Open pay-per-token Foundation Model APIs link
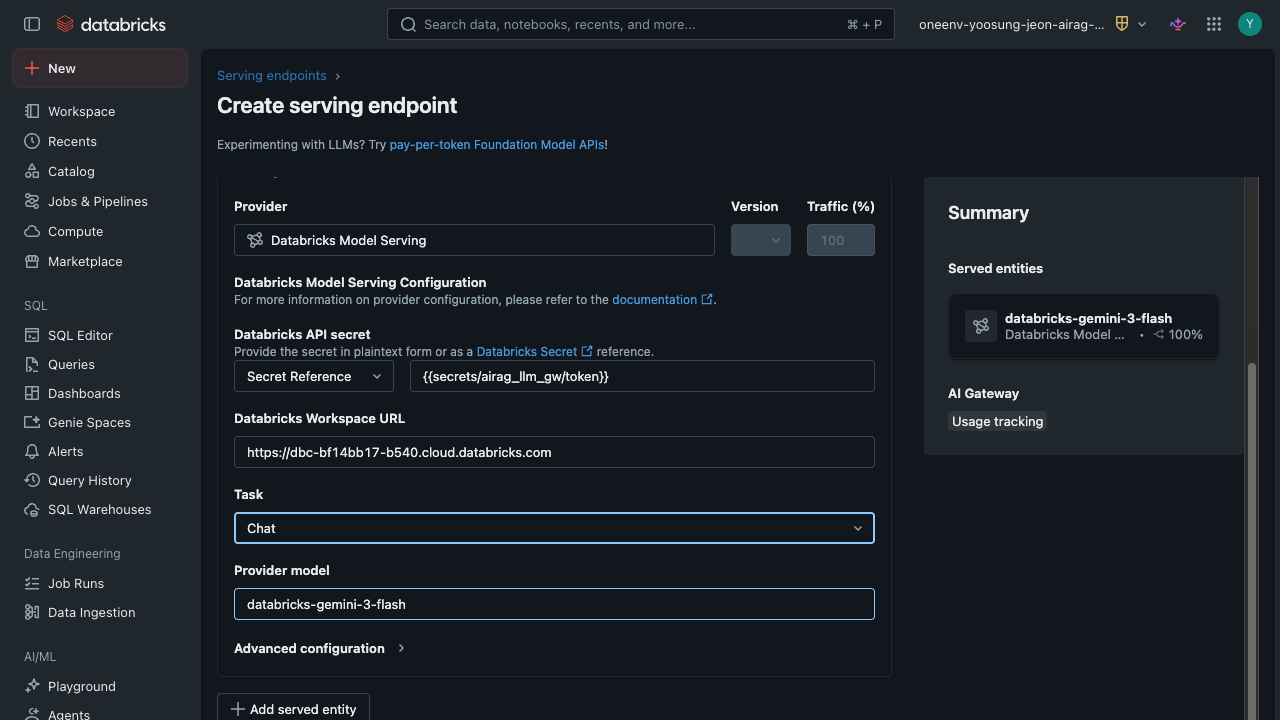Screen dimensions: 1280x720 (497, 144)
